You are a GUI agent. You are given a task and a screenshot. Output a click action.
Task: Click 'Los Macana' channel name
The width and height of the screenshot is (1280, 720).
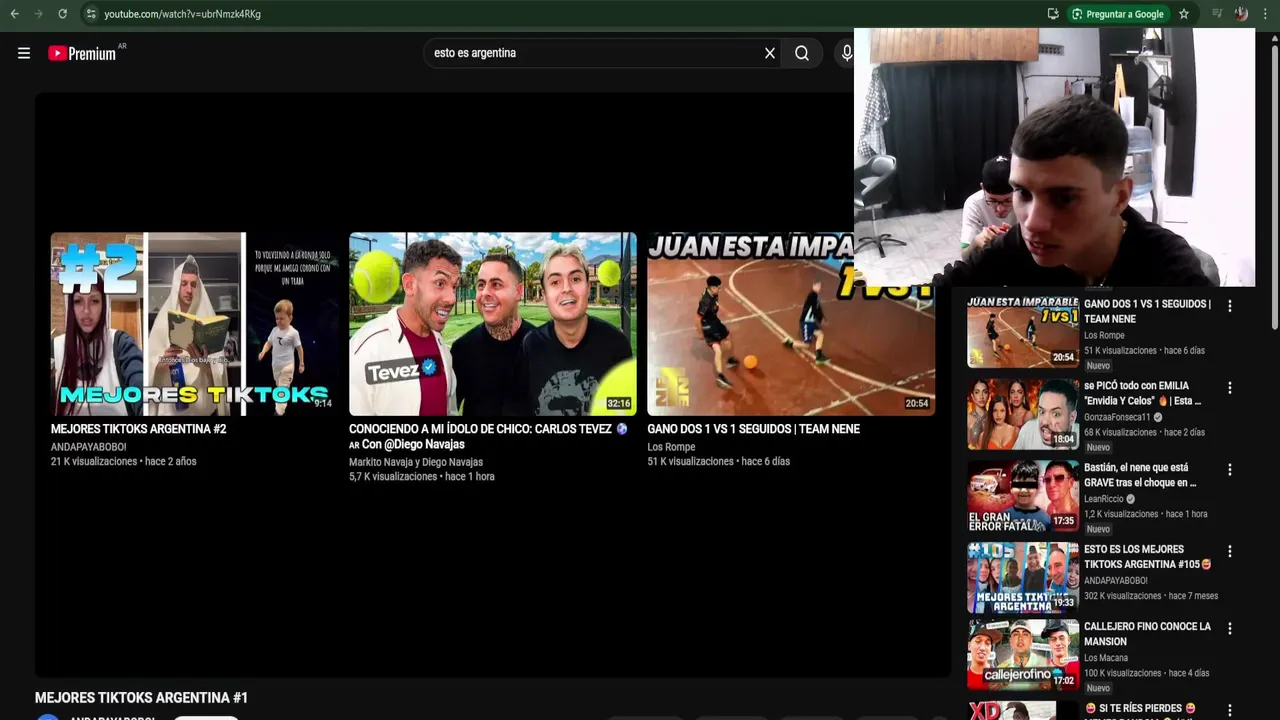(x=1106, y=658)
